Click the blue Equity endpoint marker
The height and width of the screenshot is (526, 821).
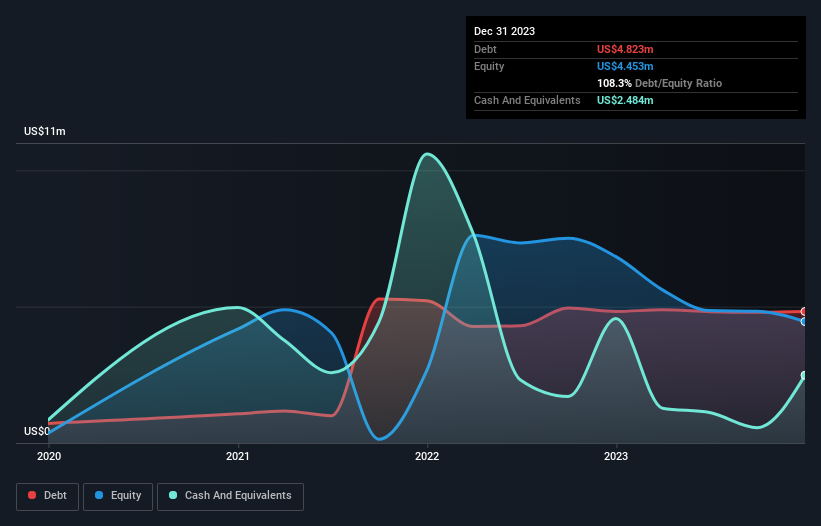click(x=804, y=321)
